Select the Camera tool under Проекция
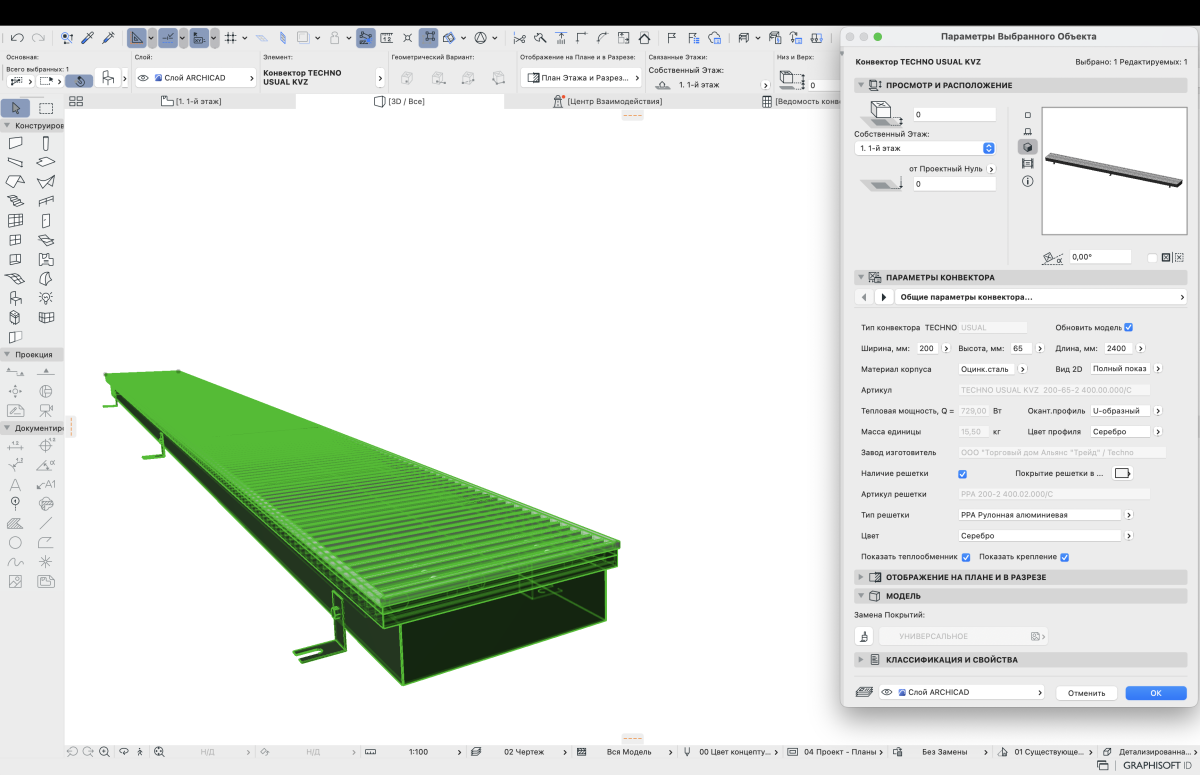Viewport: 1200px width, 775px height. [x=46, y=410]
